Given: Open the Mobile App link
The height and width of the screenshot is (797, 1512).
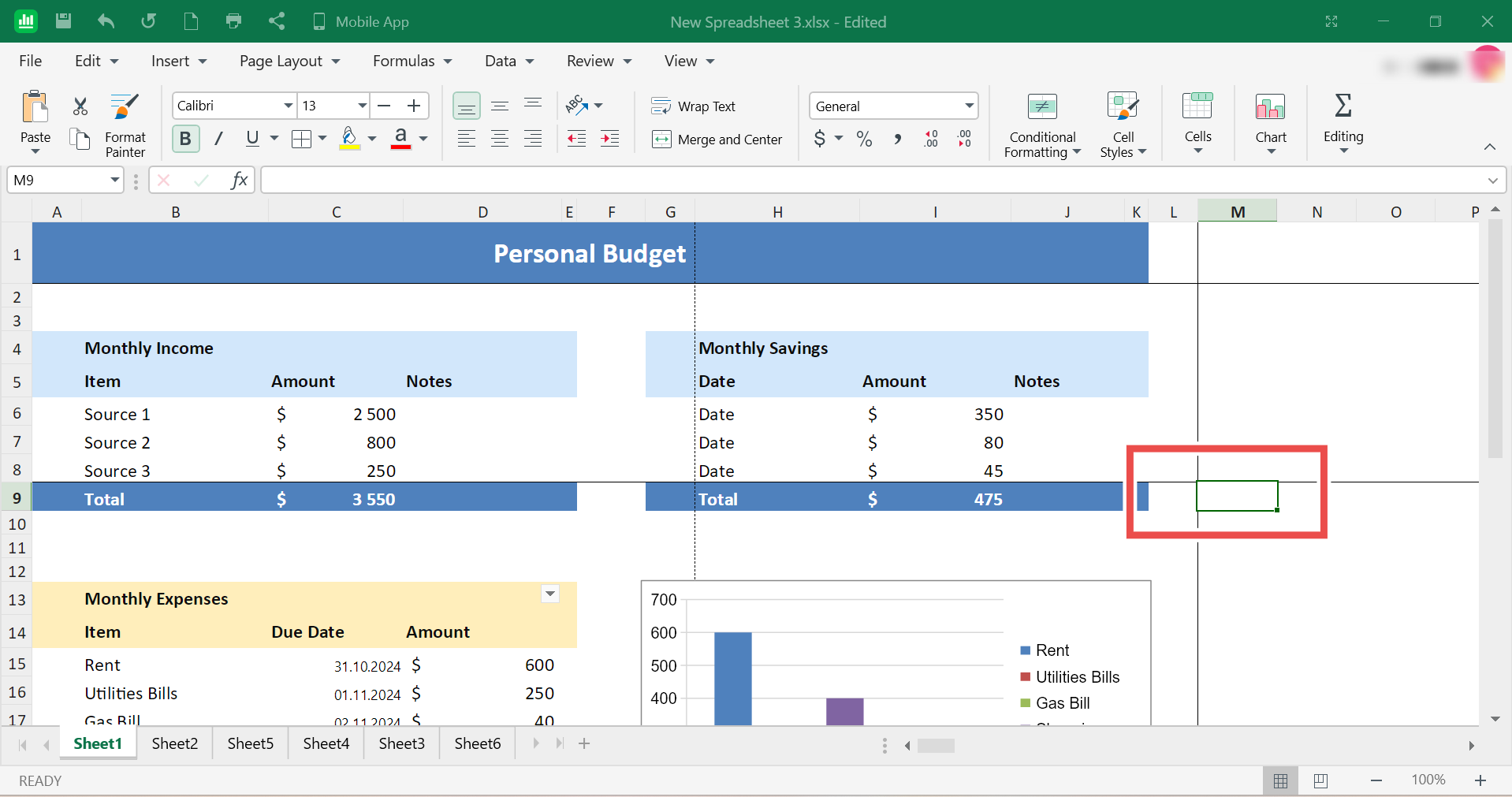Looking at the screenshot, I should pos(361,21).
